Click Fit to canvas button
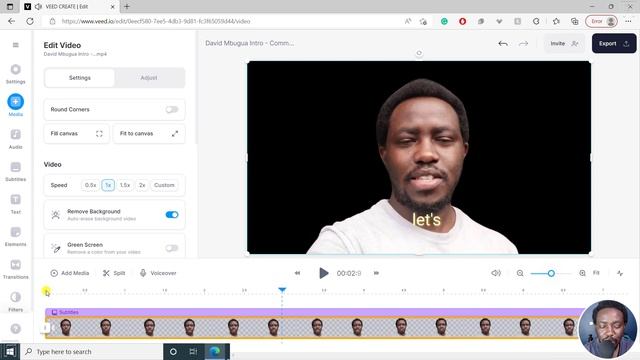 click(149, 133)
